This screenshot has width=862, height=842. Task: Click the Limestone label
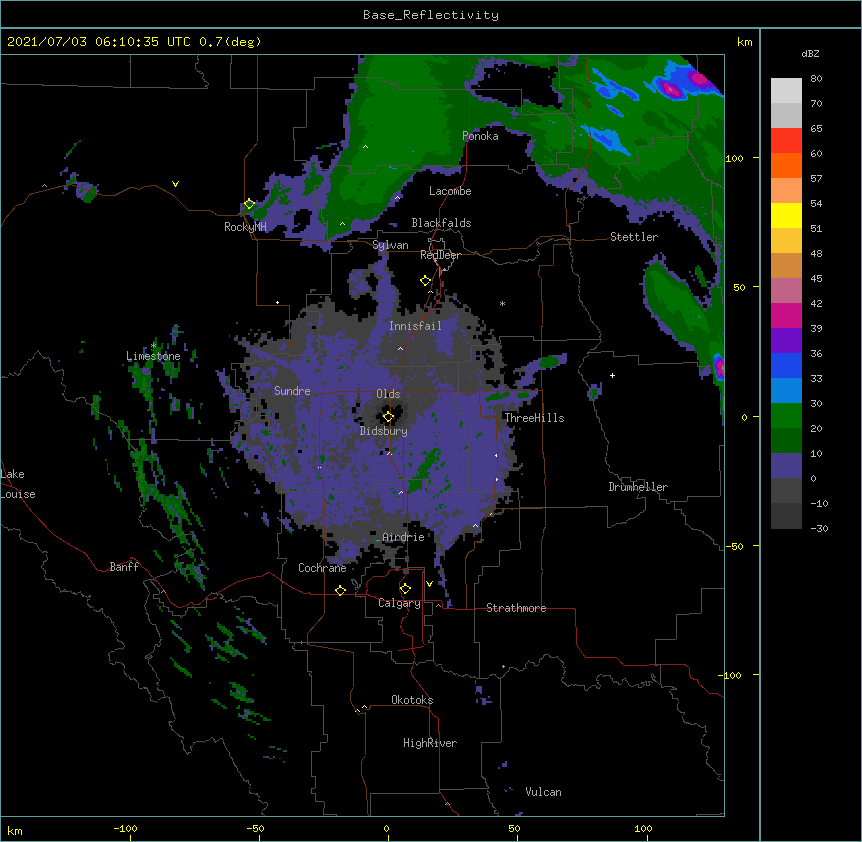[x=153, y=356]
